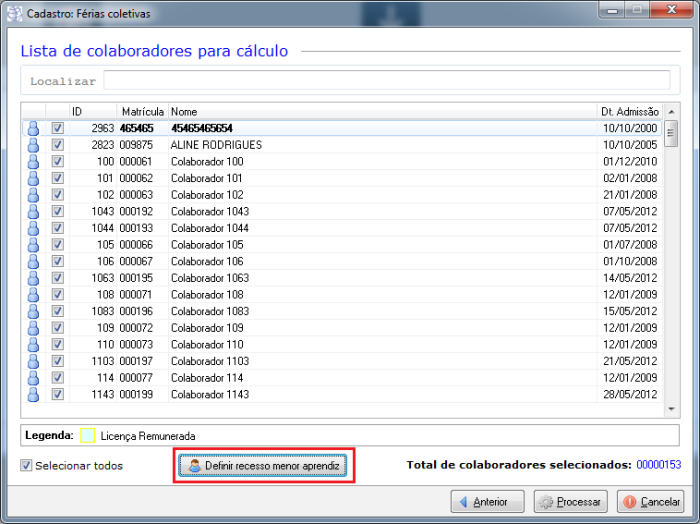700x524 pixels.
Task: Click the yellow Licença Remunerada legend swatch
Action: click(x=87, y=436)
